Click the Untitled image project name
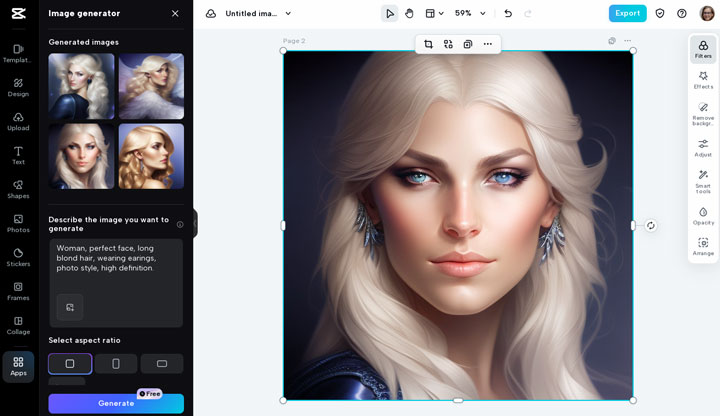This screenshot has width=720, height=416. (251, 13)
